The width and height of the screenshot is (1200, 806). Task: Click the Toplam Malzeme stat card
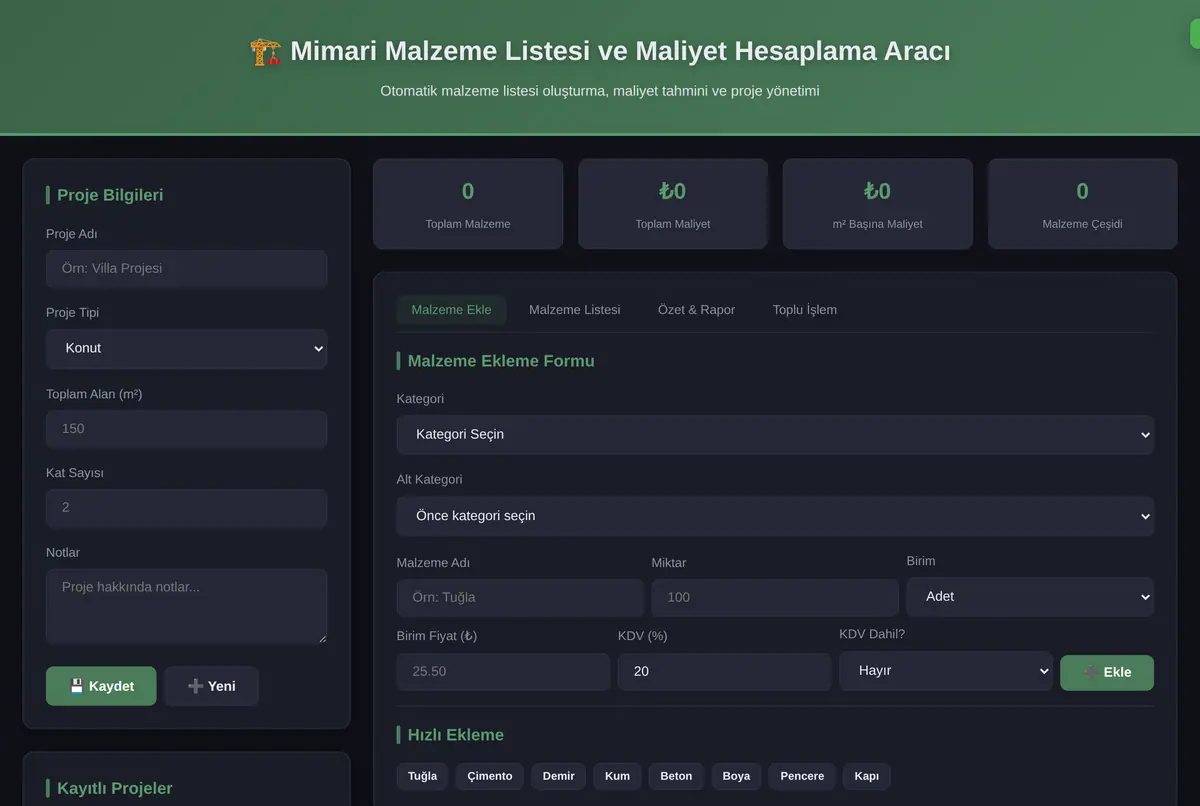click(468, 204)
